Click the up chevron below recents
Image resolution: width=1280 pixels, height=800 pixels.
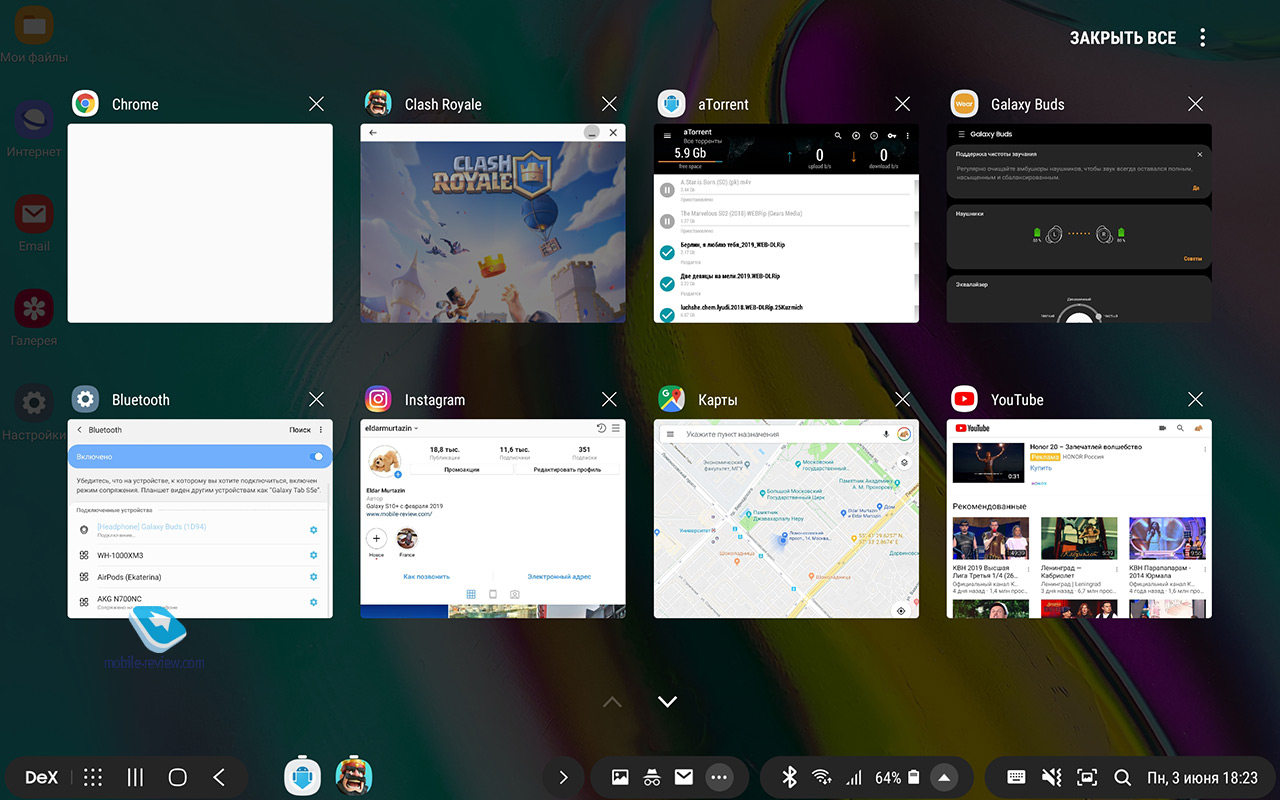tap(613, 702)
